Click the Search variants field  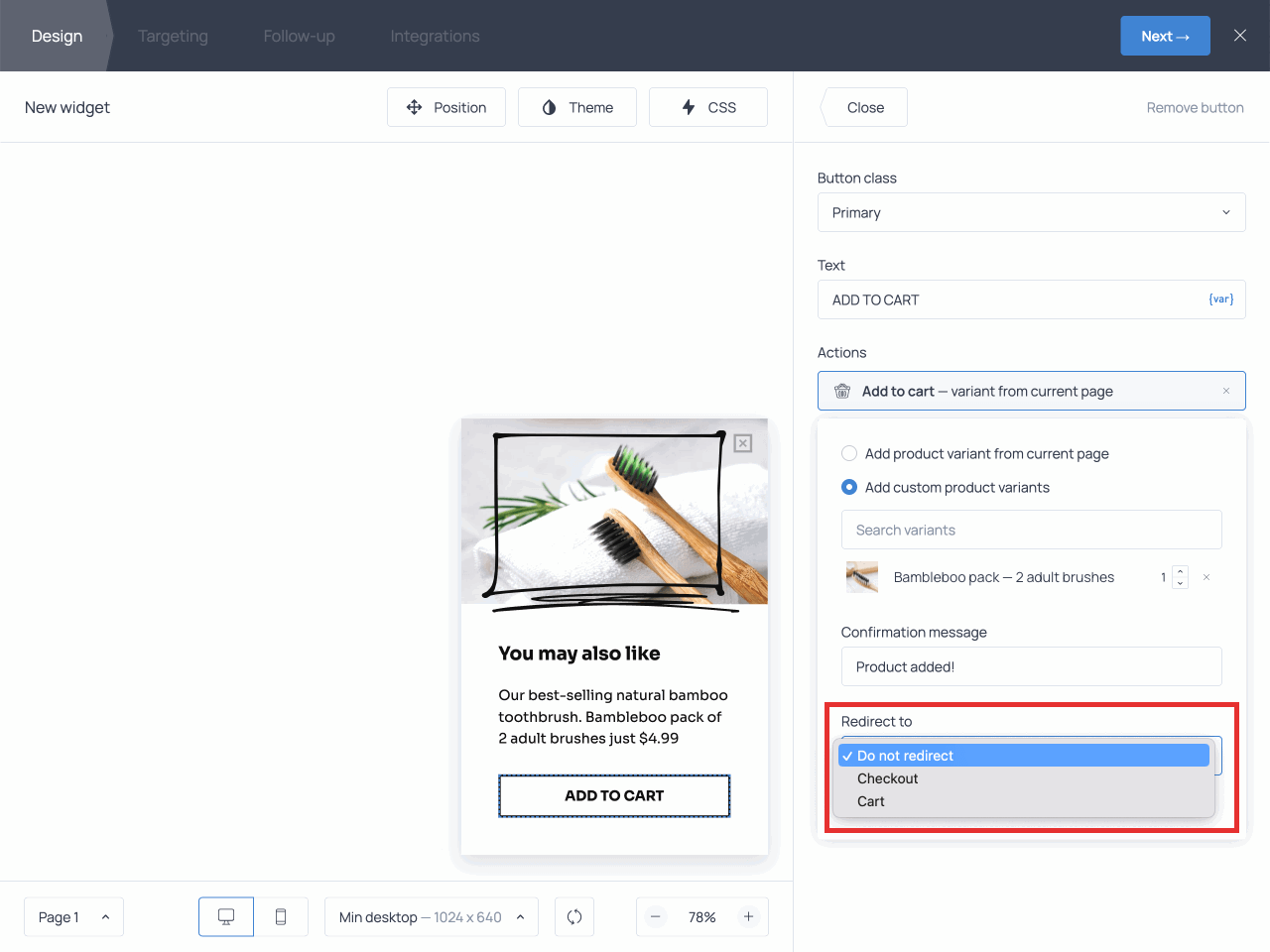[x=1031, y=531]
